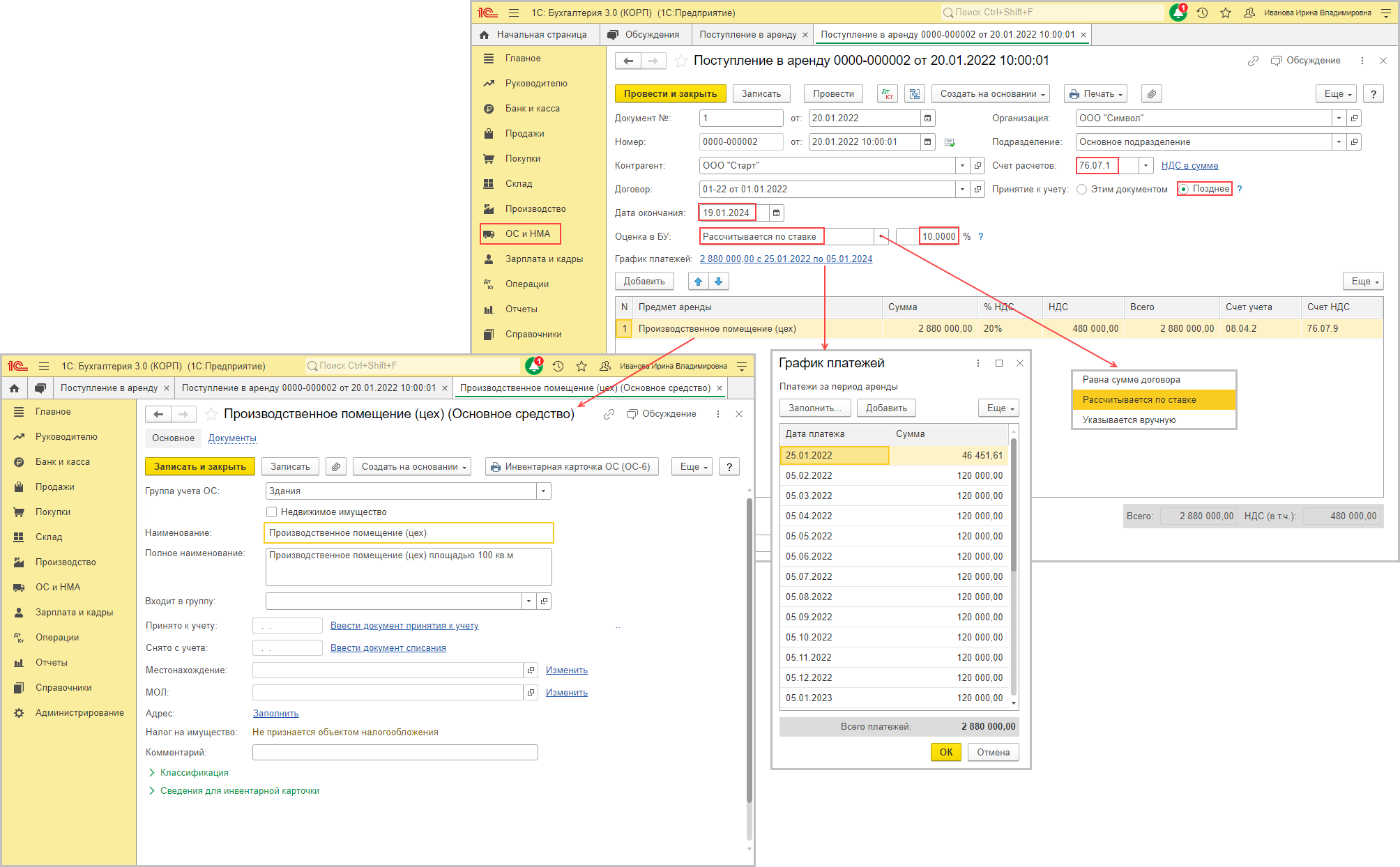Expand Договор dropdown arrow
This screenshot has height=867, width=1400.
click(962, 190)
